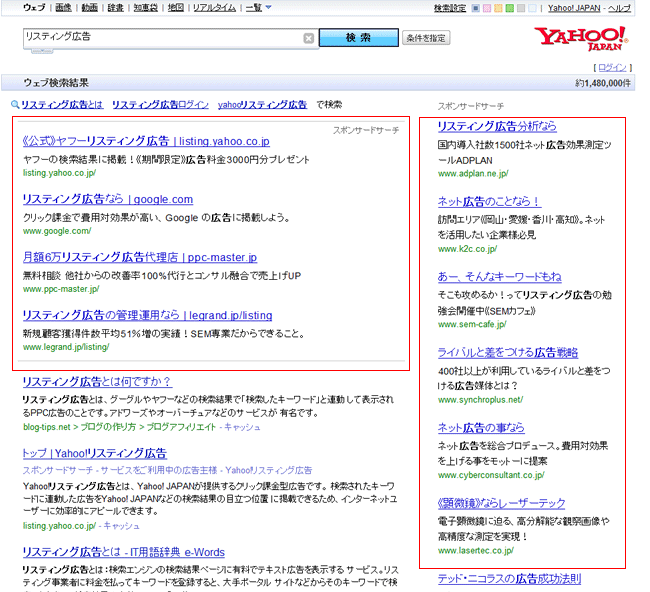Open the ライバルと差をつける広告戦略 sidebar ad
650x592 pixels.
pyautogui.click(x=508, y=352)
